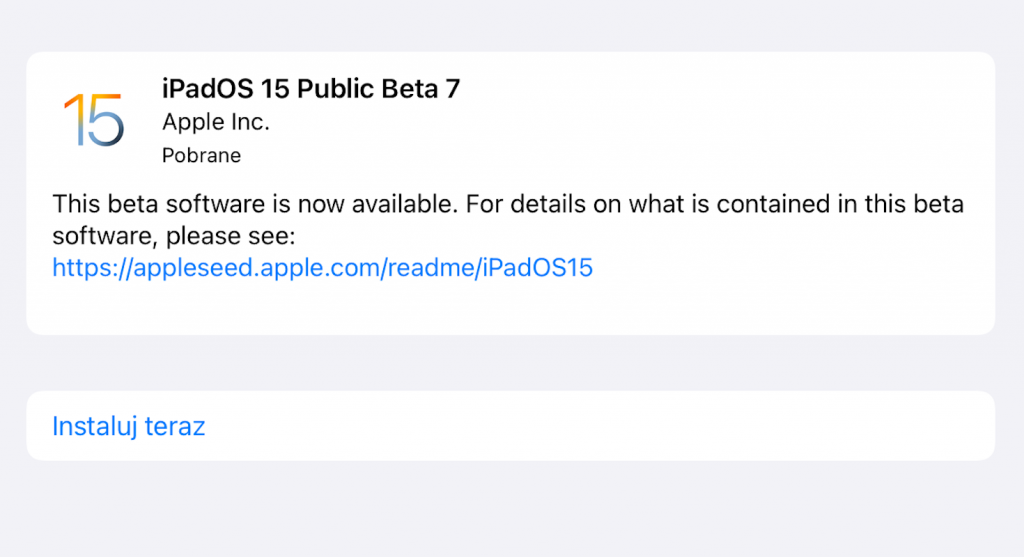The width and height of the screenshot is (1024, 557).
Task: Click the gray gap between the two cards
Action: click(510, 362)
